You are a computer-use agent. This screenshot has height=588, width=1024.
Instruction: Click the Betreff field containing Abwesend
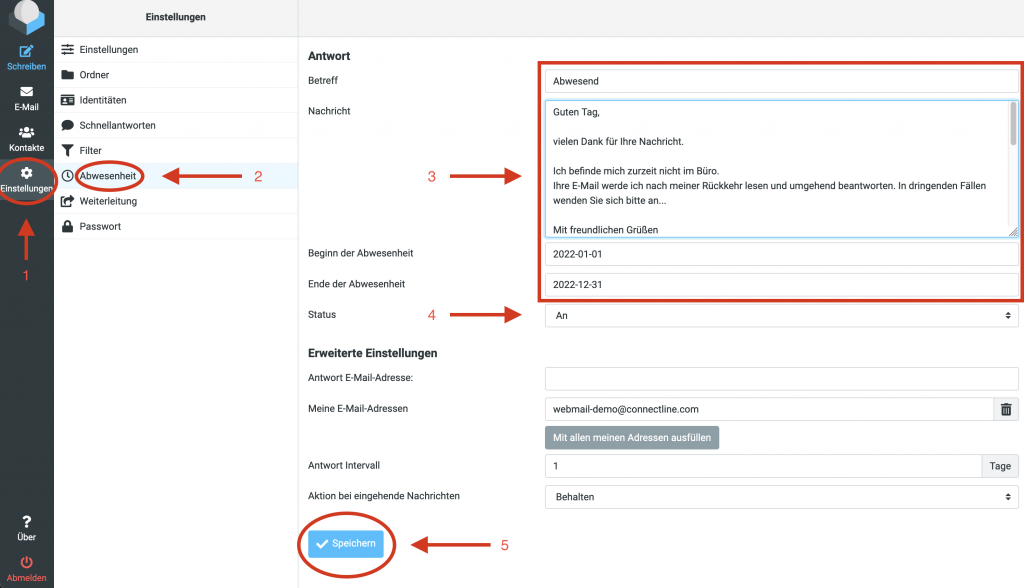(782, 81)
